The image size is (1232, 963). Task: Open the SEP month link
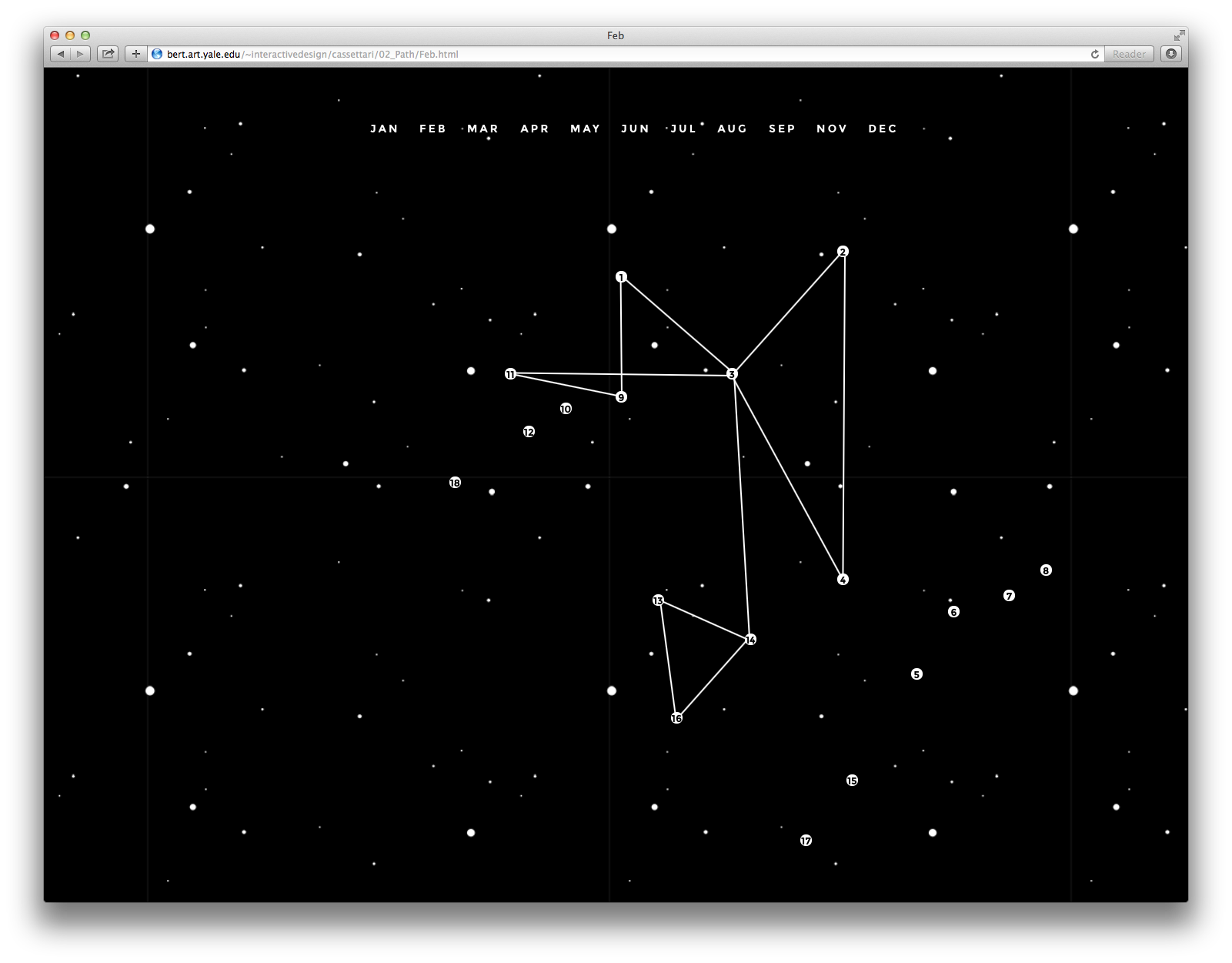pos(782,129)
